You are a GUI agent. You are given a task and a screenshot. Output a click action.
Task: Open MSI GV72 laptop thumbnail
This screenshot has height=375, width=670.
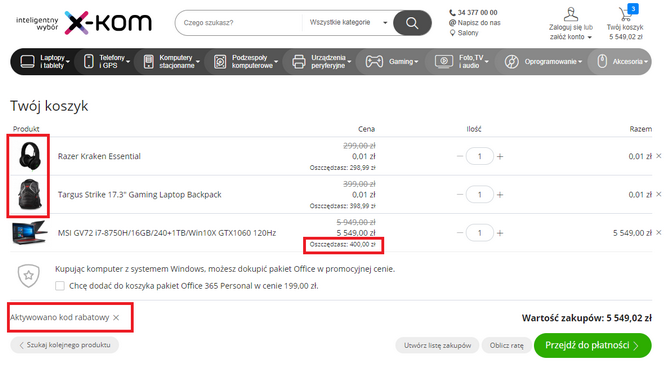click(x=29, y=233)
